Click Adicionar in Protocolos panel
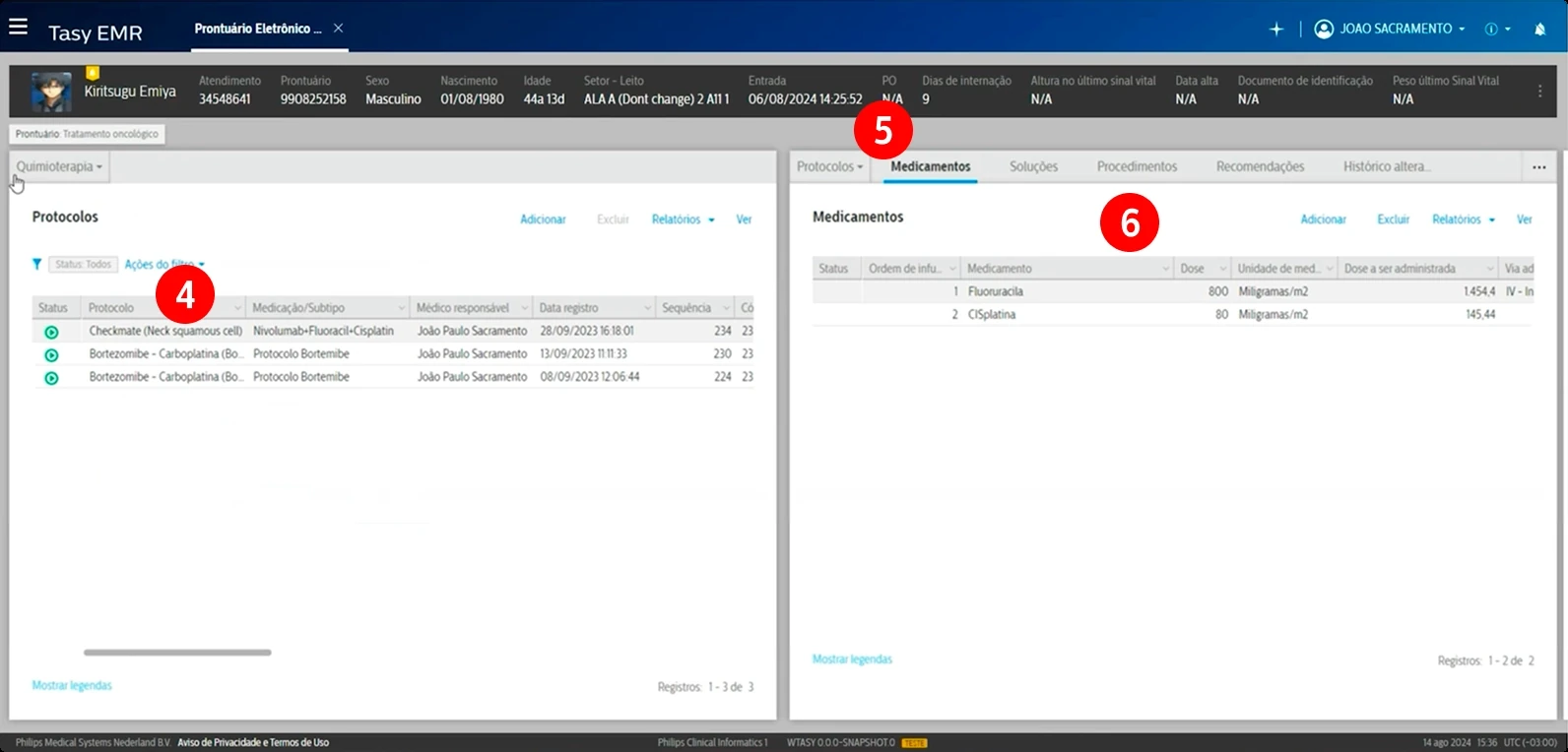The image size is (1568, 752). (543, 219)
